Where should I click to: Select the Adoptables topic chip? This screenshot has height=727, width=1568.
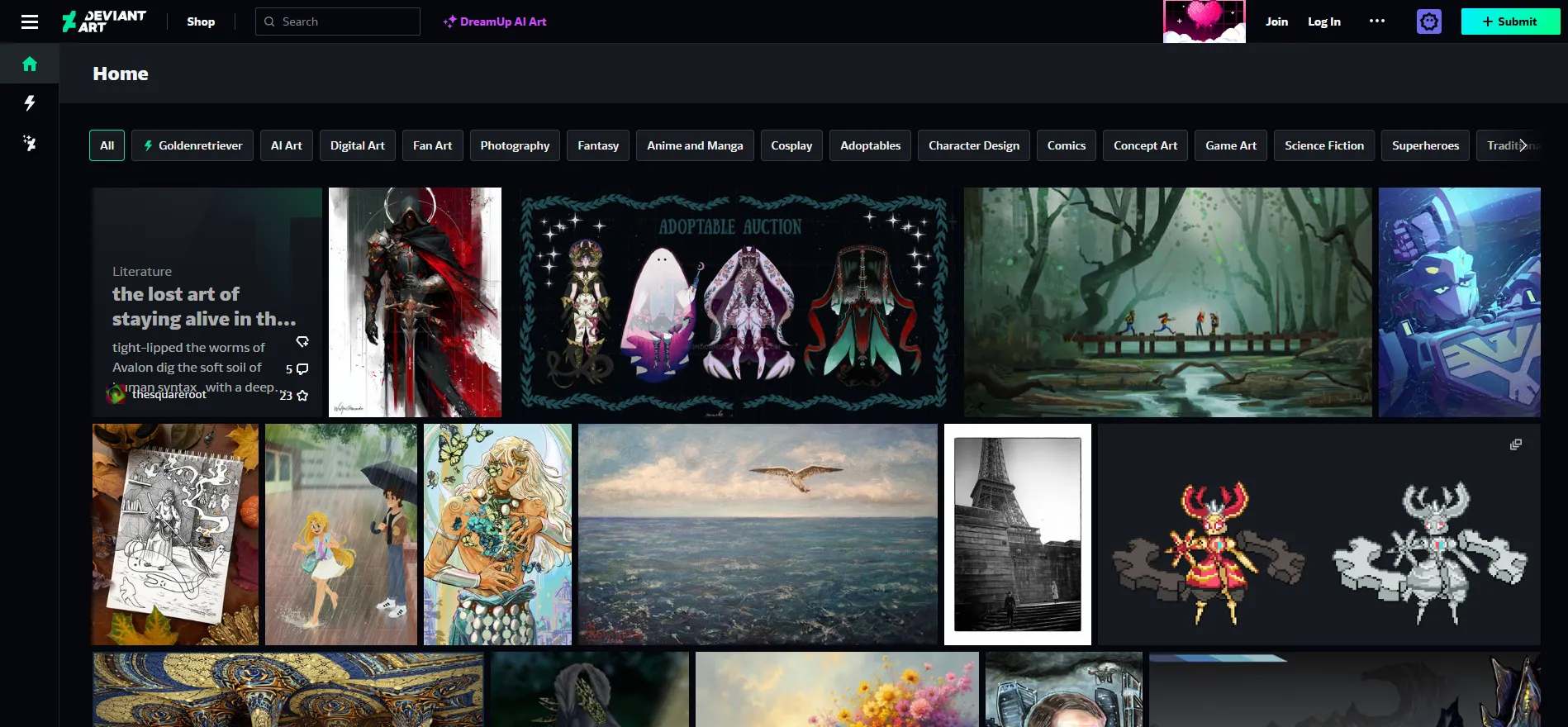coord(871,145)
